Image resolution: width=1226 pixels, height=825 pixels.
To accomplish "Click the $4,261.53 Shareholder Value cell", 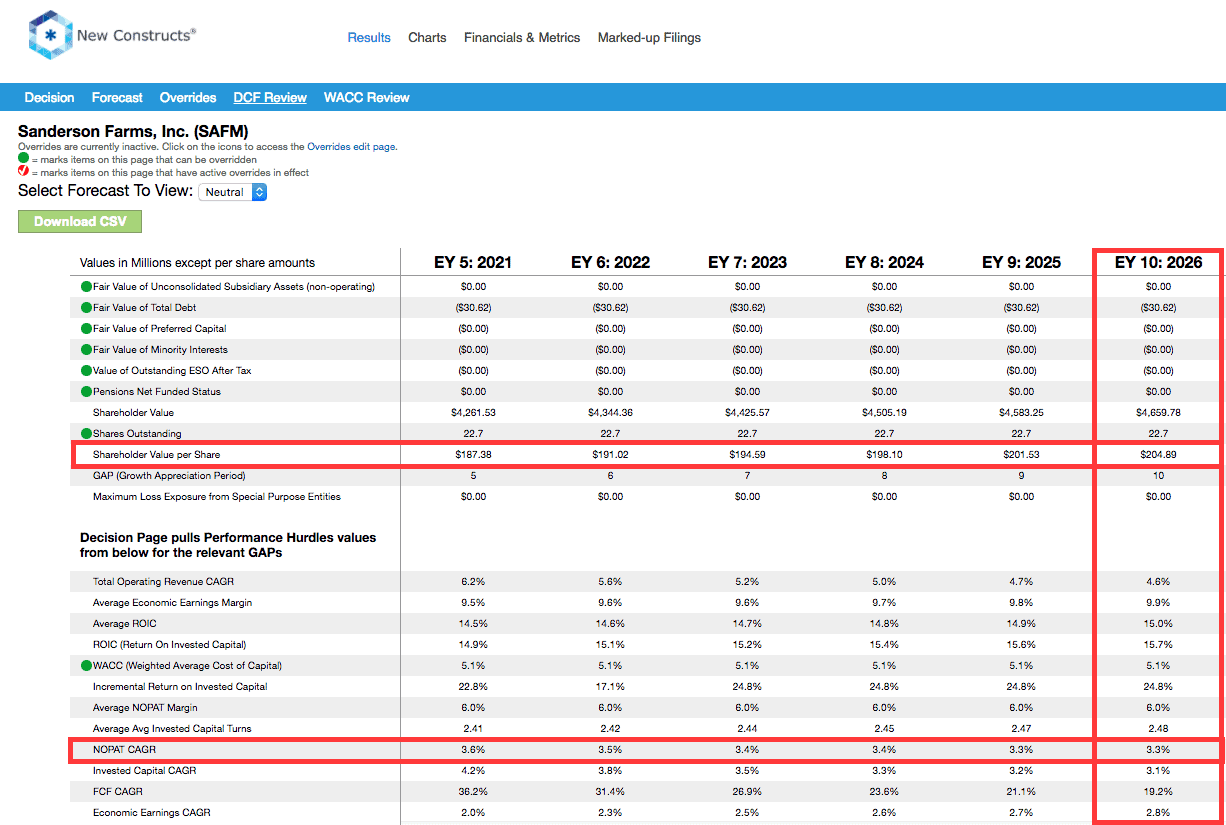I will click(x=473, y=413).
